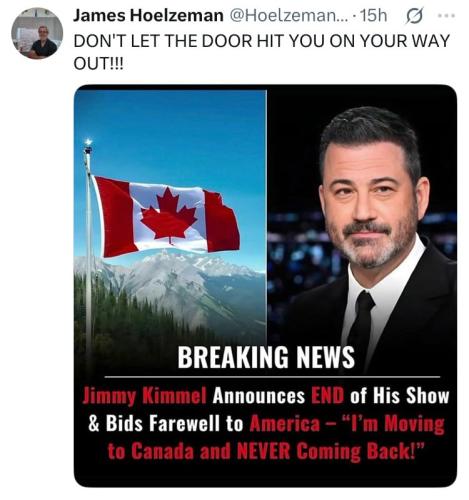This screenshot has width=469, height=500.
Task: Click the 15h post timestamp
Action: [x=374, y=16]
